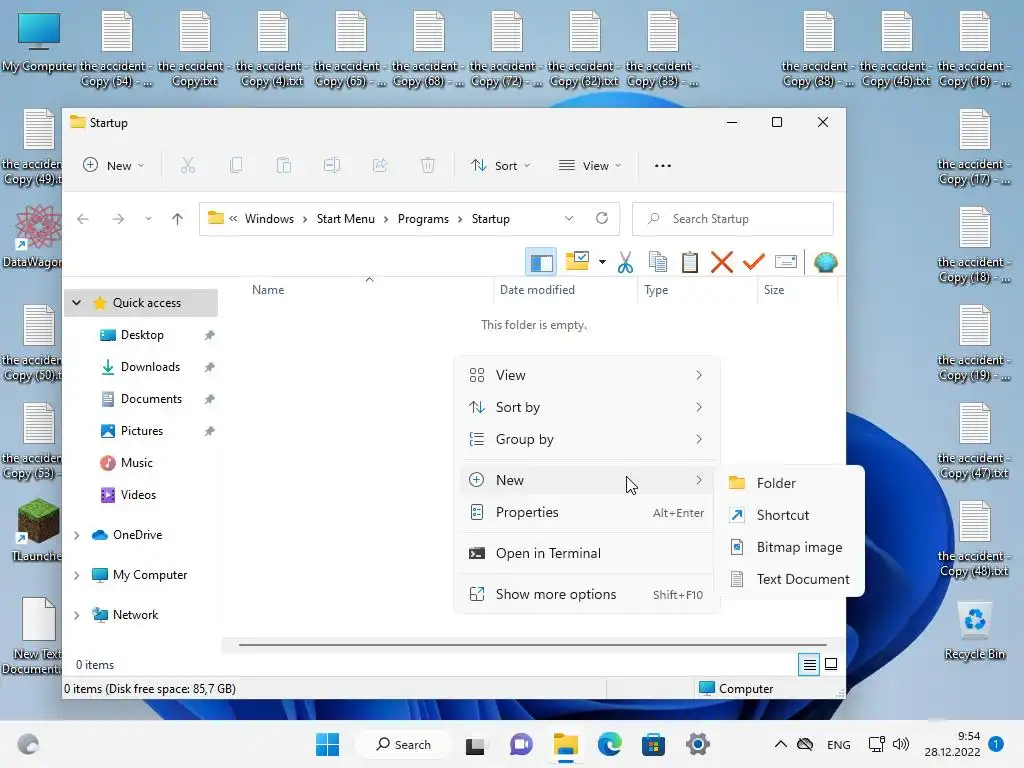Create a new Shortcut from the submenu
The image size is (1024, 768).
point(790,515)
